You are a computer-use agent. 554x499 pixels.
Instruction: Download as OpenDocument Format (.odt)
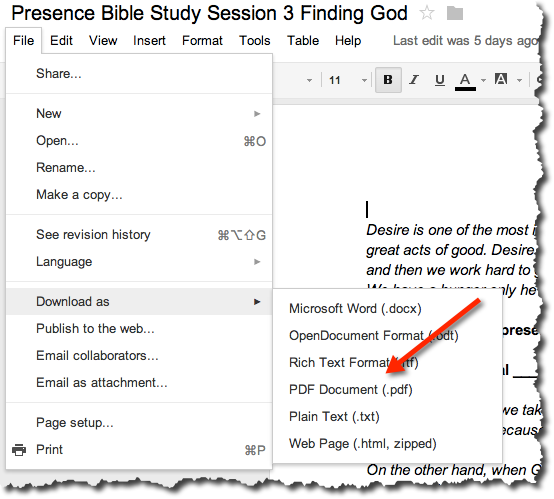[388, 335]
